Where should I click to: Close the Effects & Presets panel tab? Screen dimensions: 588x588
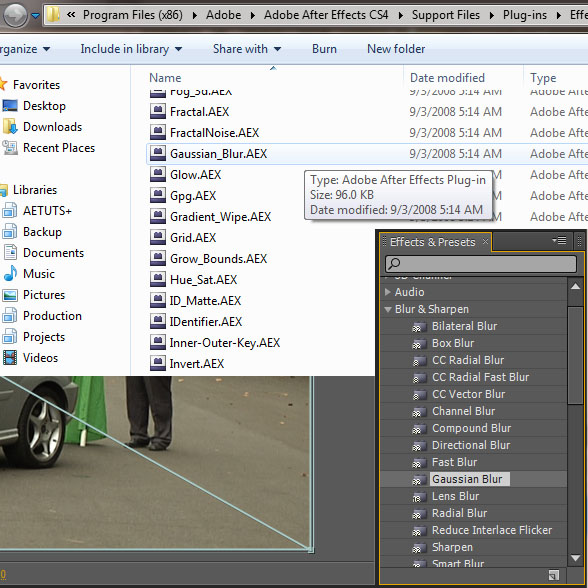485,241
